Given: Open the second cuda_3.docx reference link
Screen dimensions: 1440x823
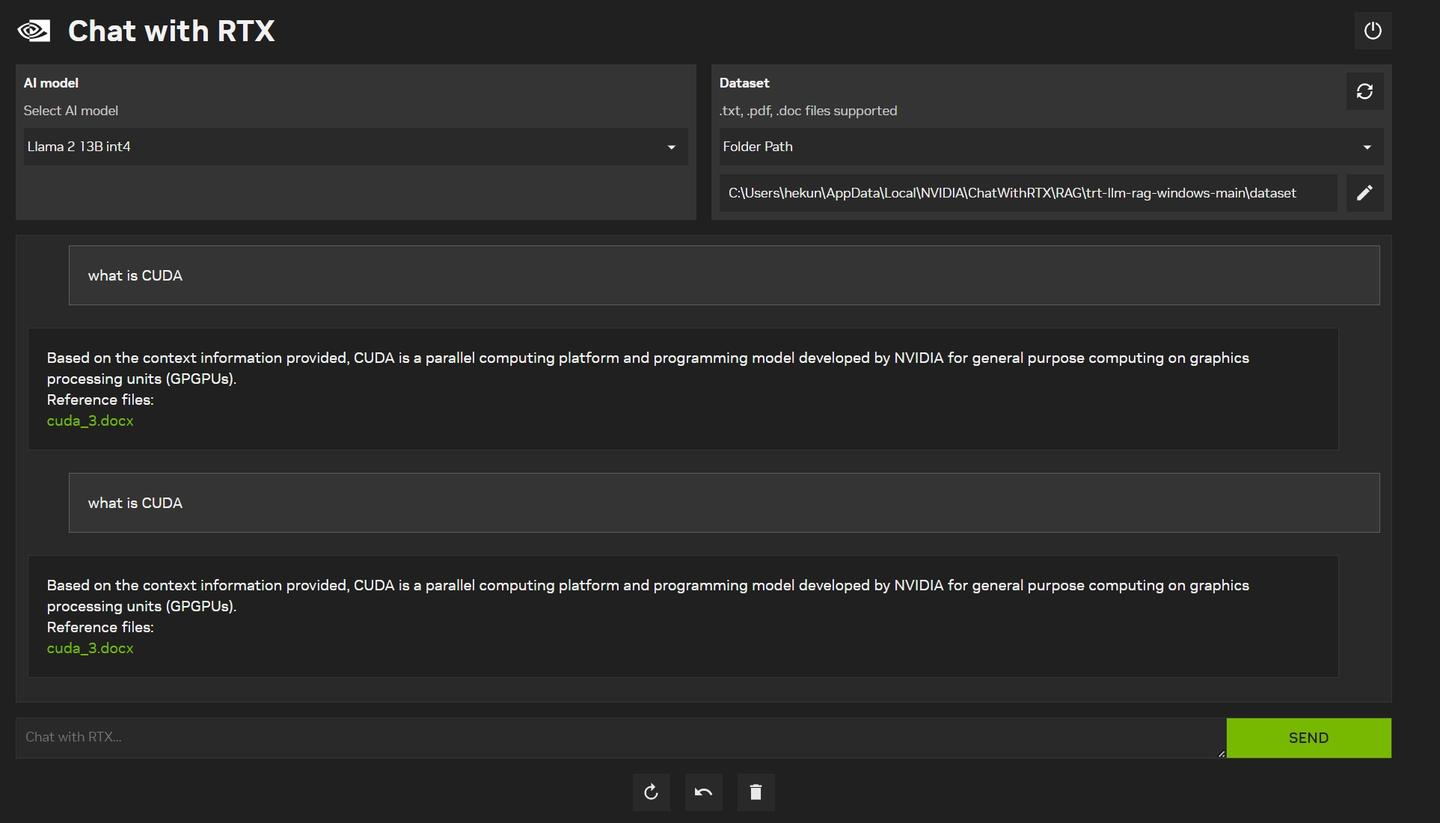Looking at the screenshot, I should point(90,648).
